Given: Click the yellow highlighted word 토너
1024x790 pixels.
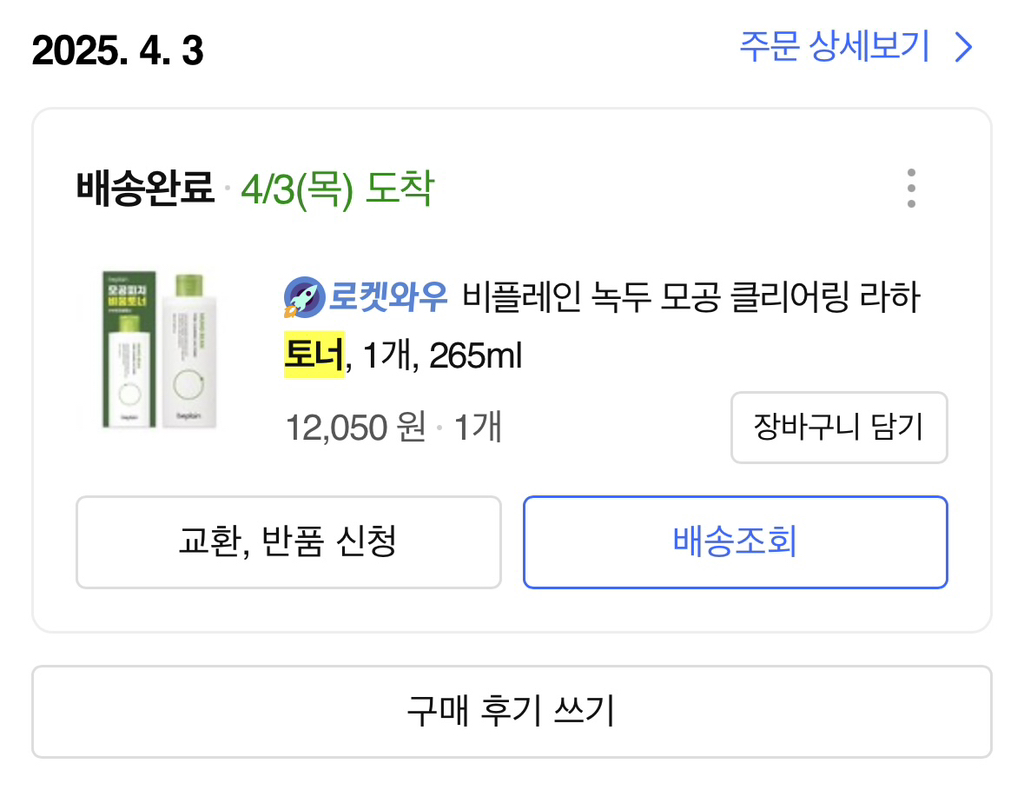Looking at the screenshot, I should 313,354.
